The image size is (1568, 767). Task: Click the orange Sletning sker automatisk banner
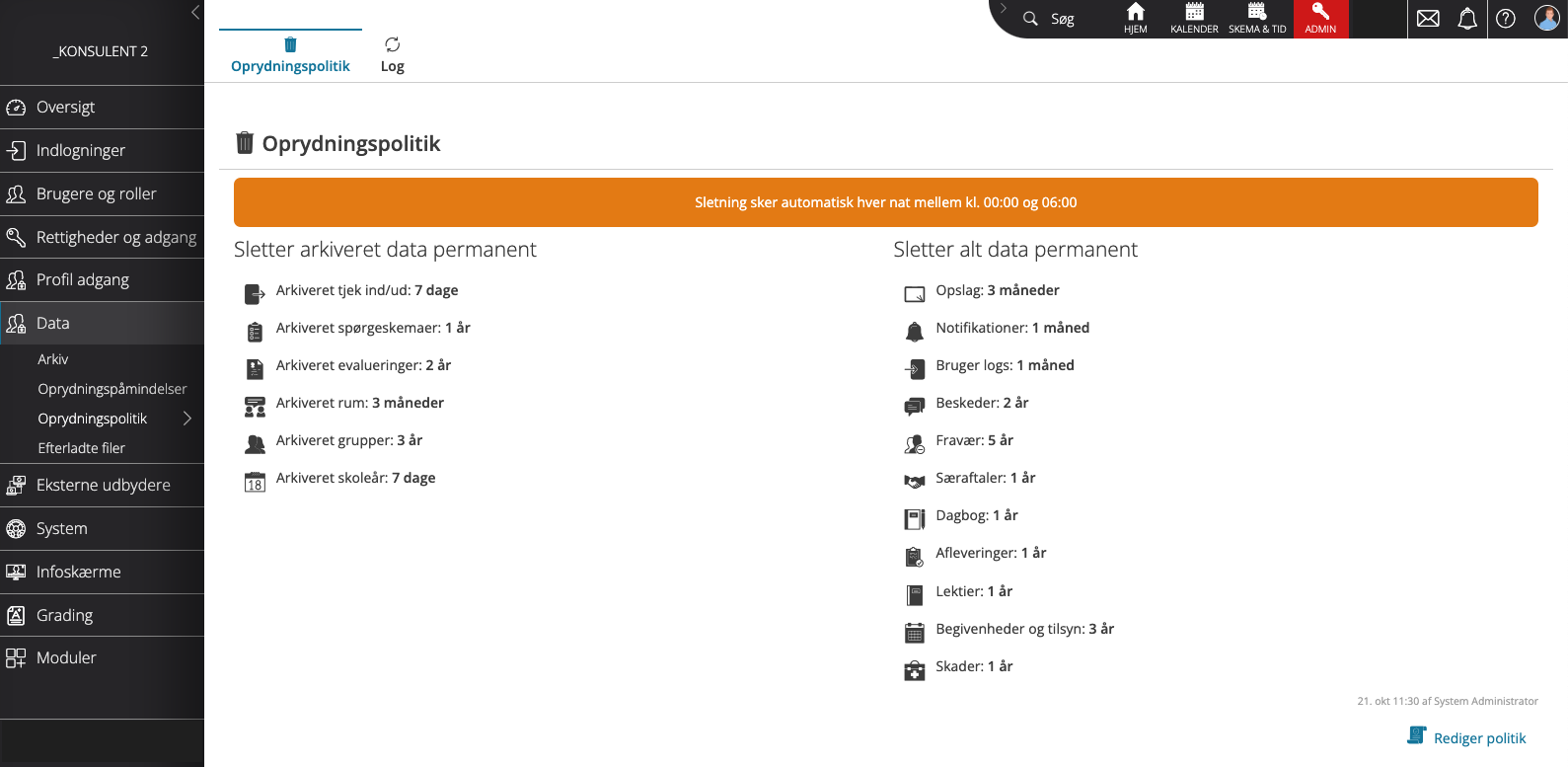point(886,202)
